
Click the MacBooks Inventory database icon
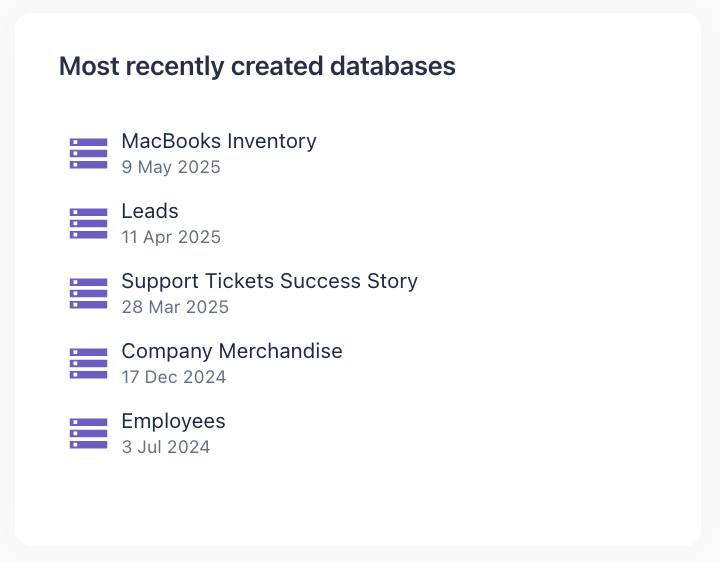pos(88,154)
